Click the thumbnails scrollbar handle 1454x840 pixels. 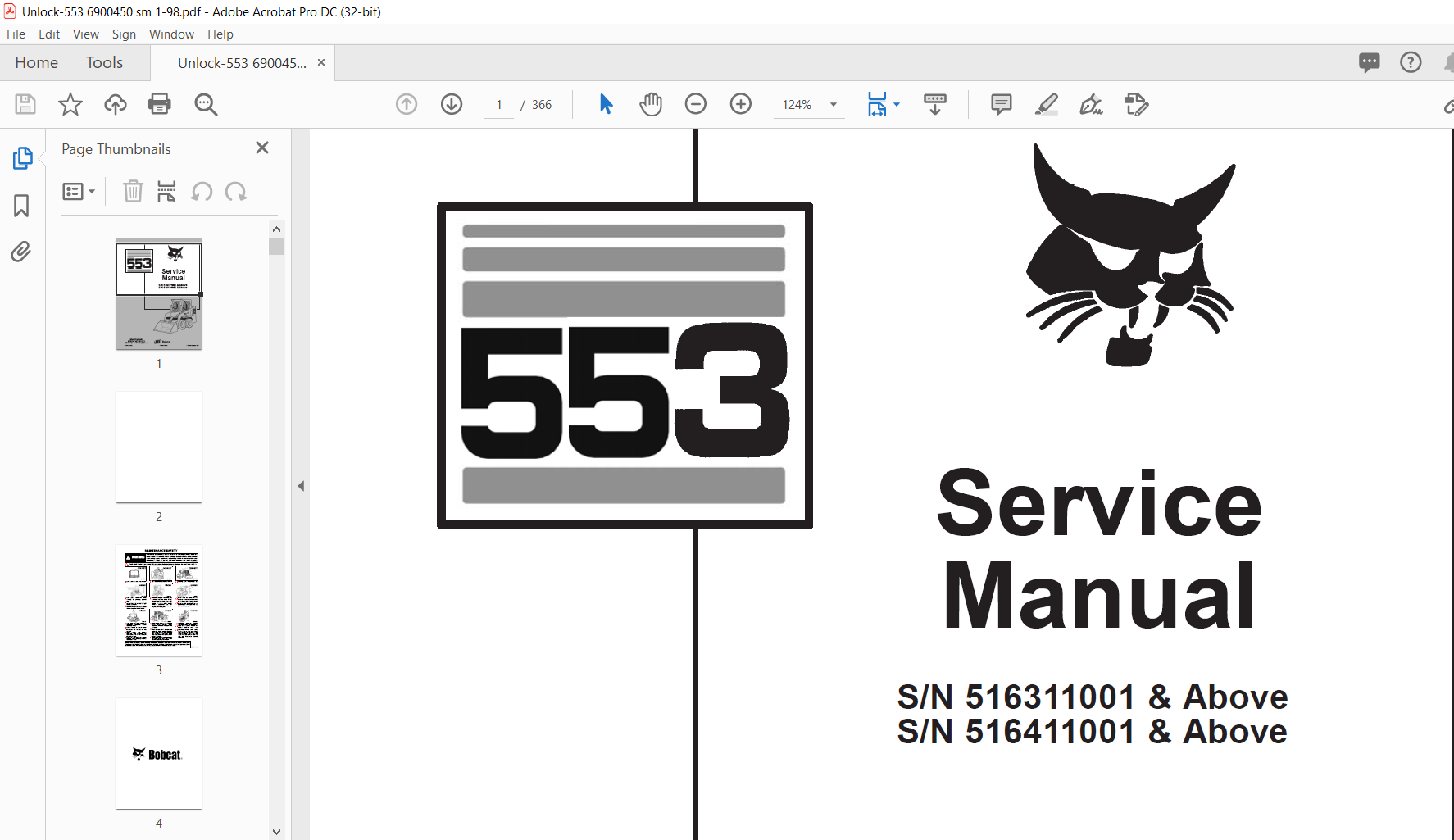[x=276, y=246]
